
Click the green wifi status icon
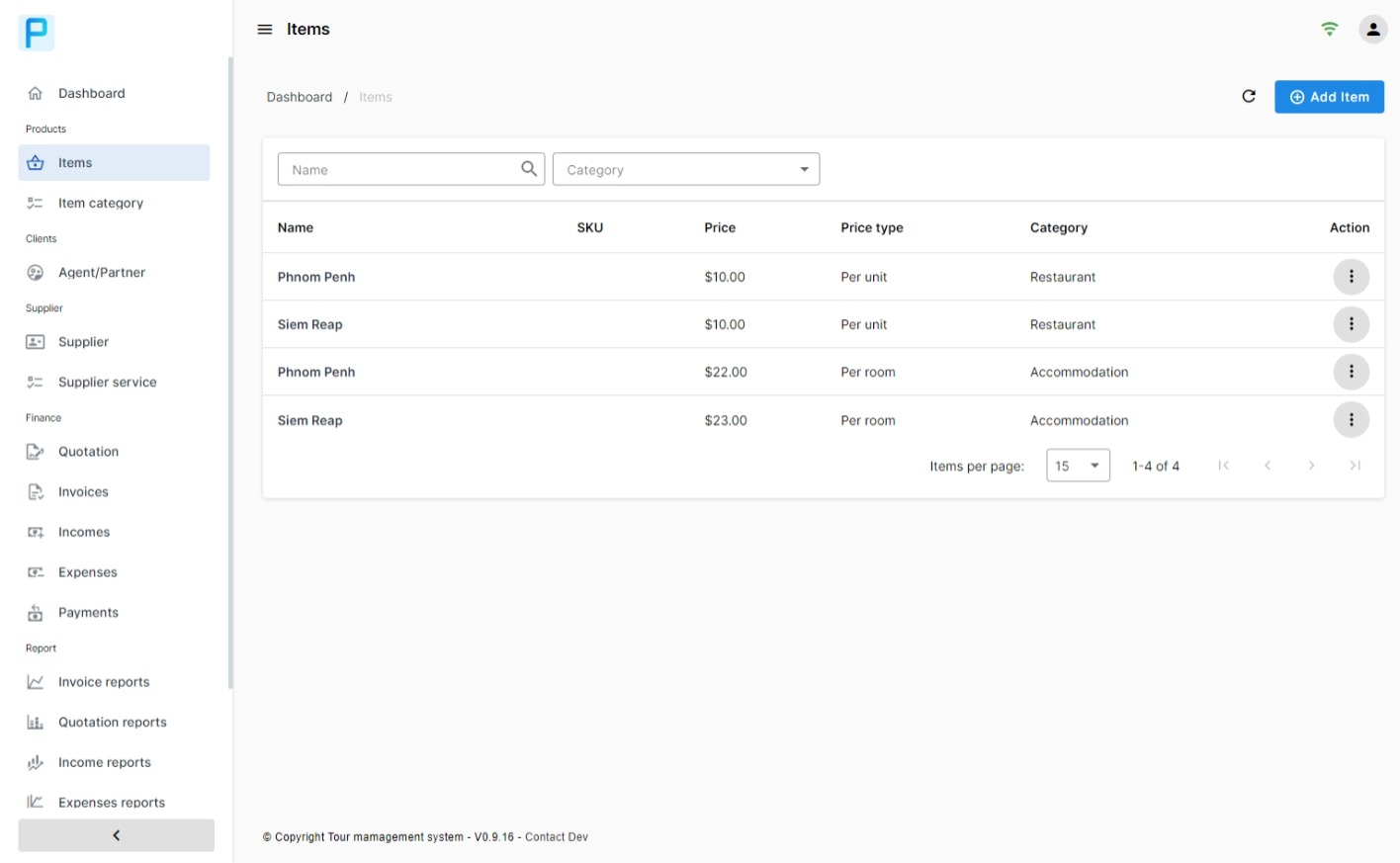click(1329, 30)
